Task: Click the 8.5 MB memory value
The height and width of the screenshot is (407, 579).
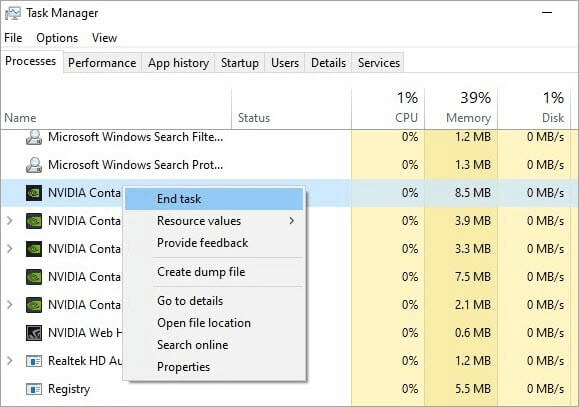Action: [x=473, y=193]
